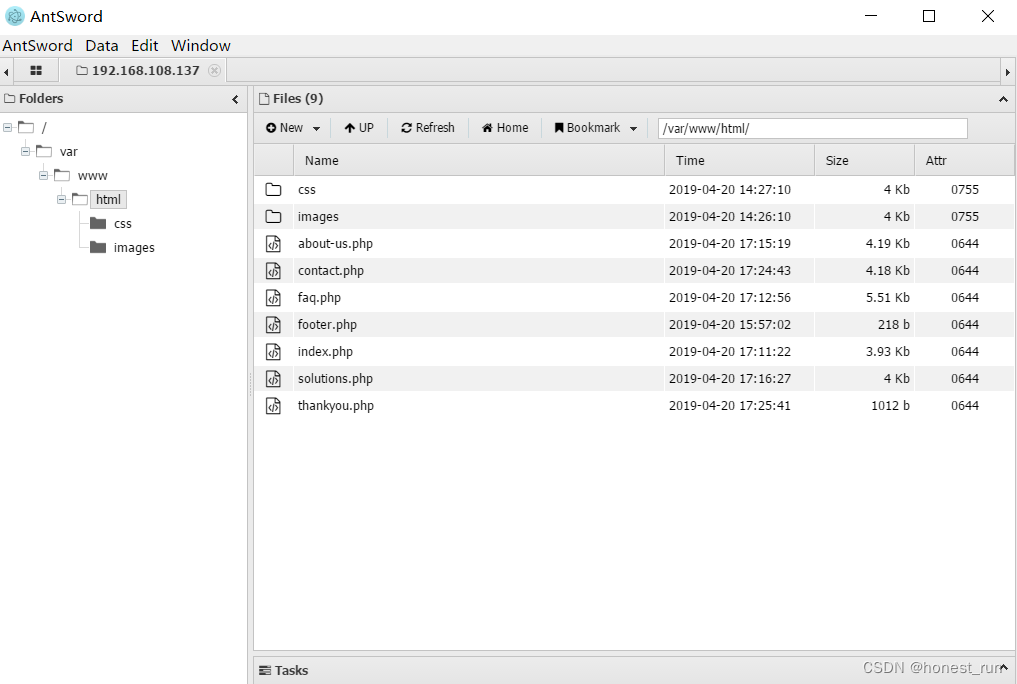Open the Data menu

pyautogui.click(x=102, y=45)
